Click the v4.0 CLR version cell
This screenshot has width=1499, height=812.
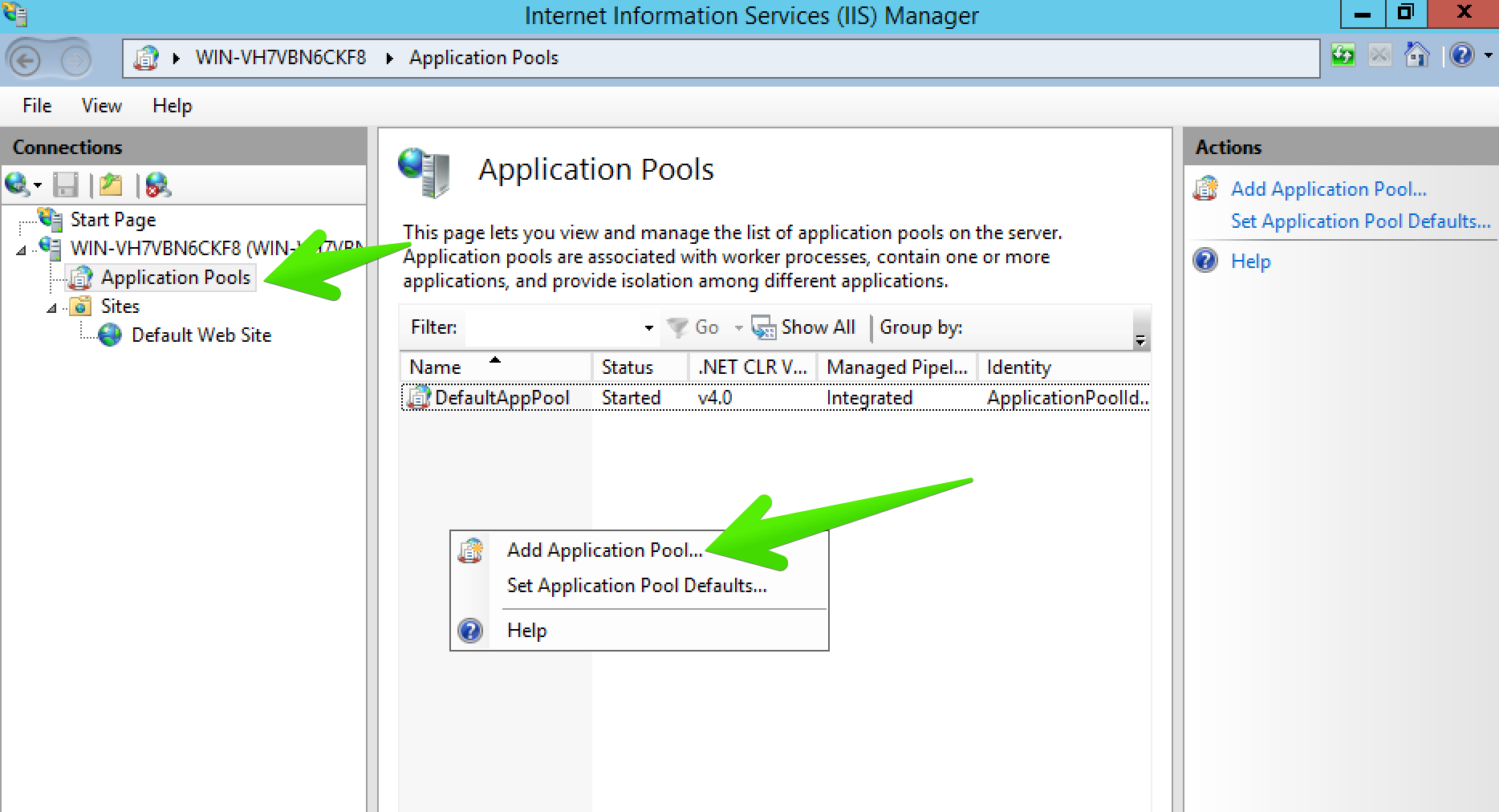click(715, 398)
